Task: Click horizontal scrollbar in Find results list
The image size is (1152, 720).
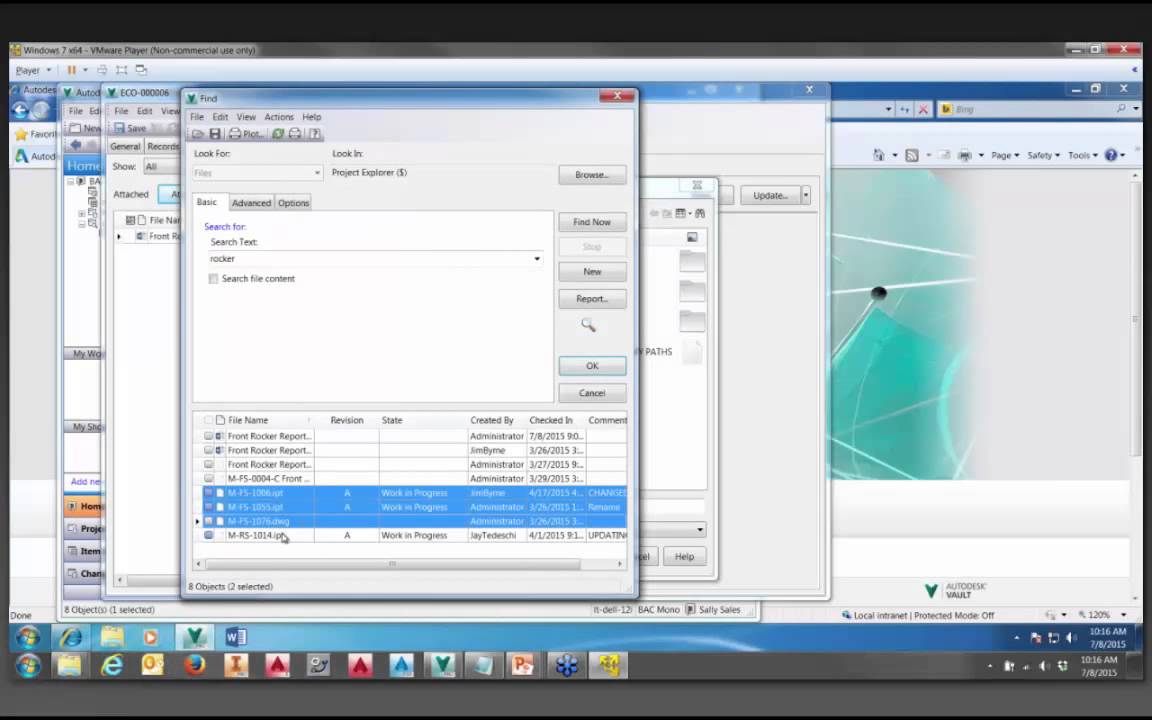Action: [x=392, y=564]
